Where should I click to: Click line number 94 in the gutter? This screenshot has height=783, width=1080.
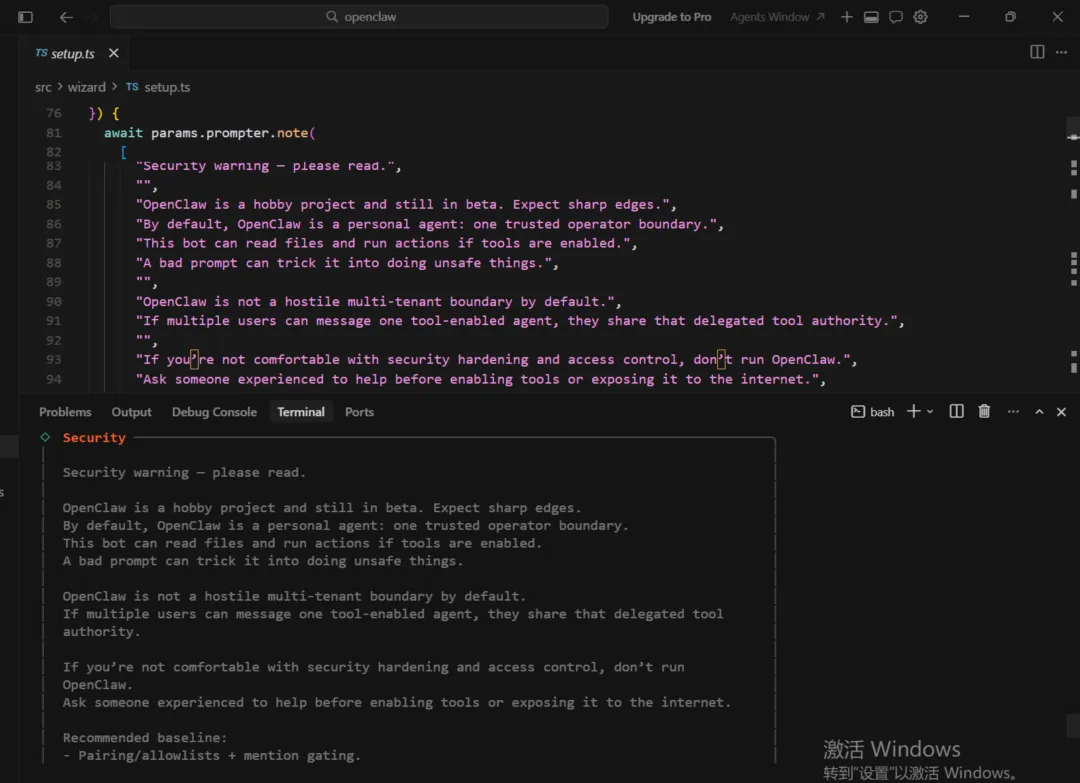point(54,379)
